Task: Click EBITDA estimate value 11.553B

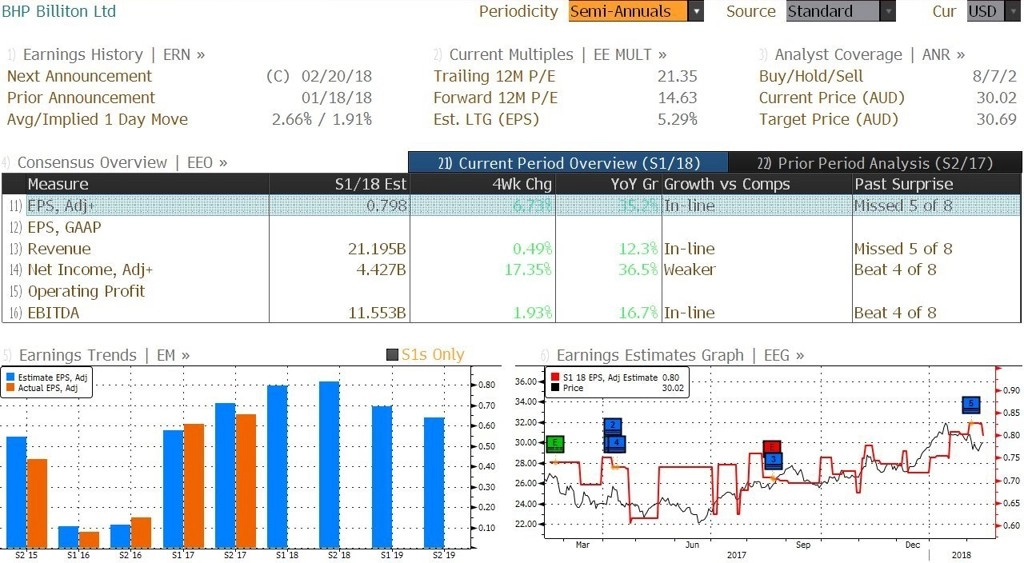Action: tap(377, 313)
